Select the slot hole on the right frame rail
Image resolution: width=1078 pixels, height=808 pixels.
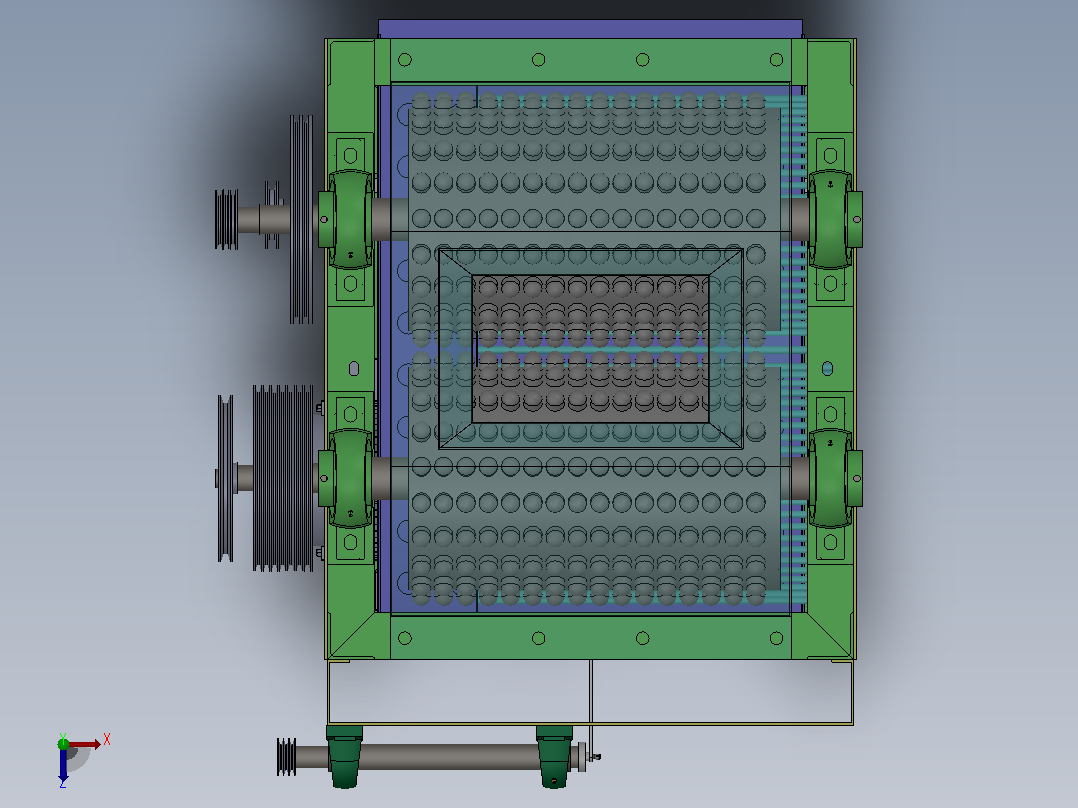[x=828, y=369]
